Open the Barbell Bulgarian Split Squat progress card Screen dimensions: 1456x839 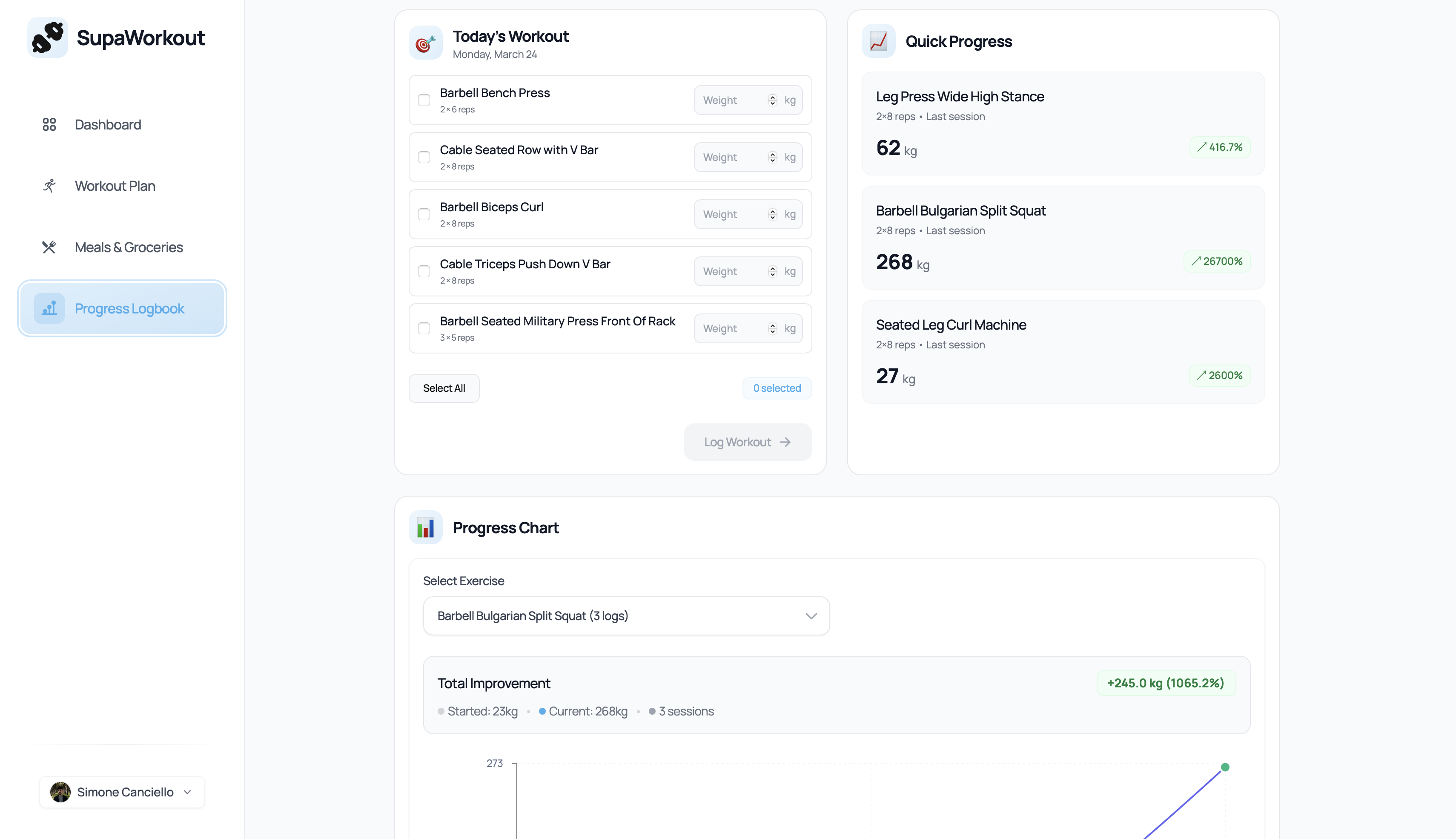coord(1063,237)
